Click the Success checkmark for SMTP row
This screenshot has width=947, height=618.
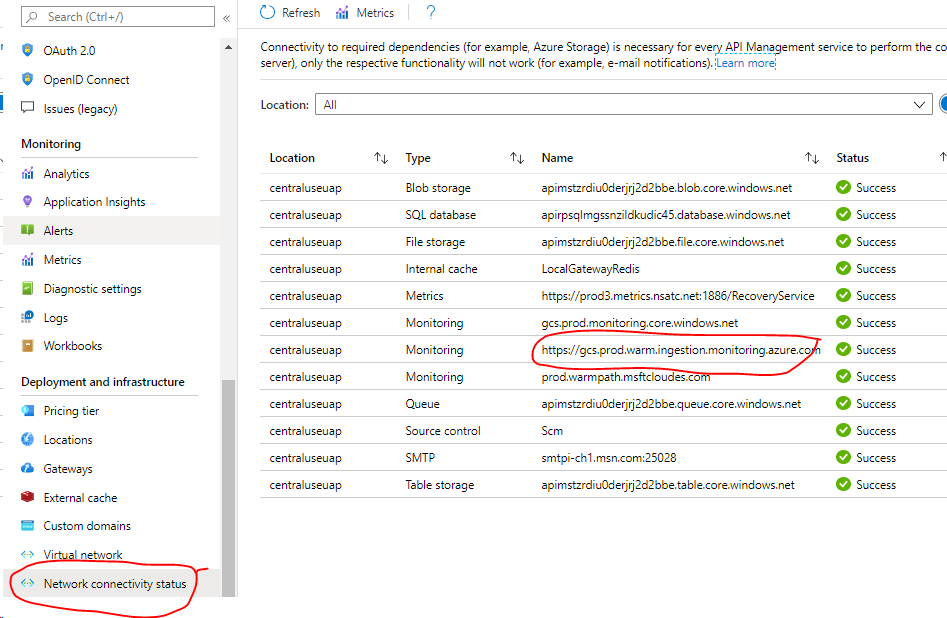coord(843,457)
